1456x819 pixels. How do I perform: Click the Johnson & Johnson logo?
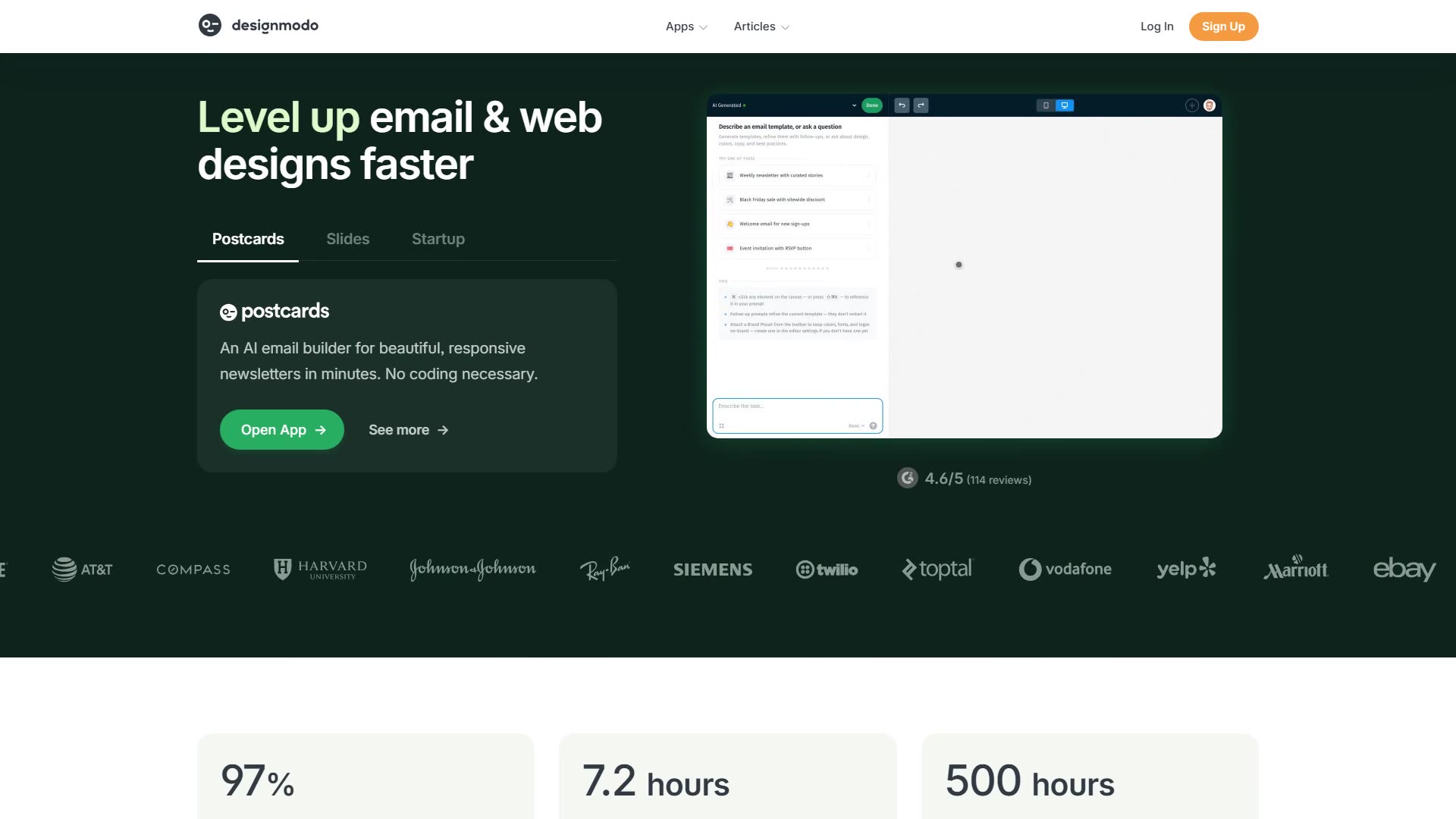pos(472,570)
